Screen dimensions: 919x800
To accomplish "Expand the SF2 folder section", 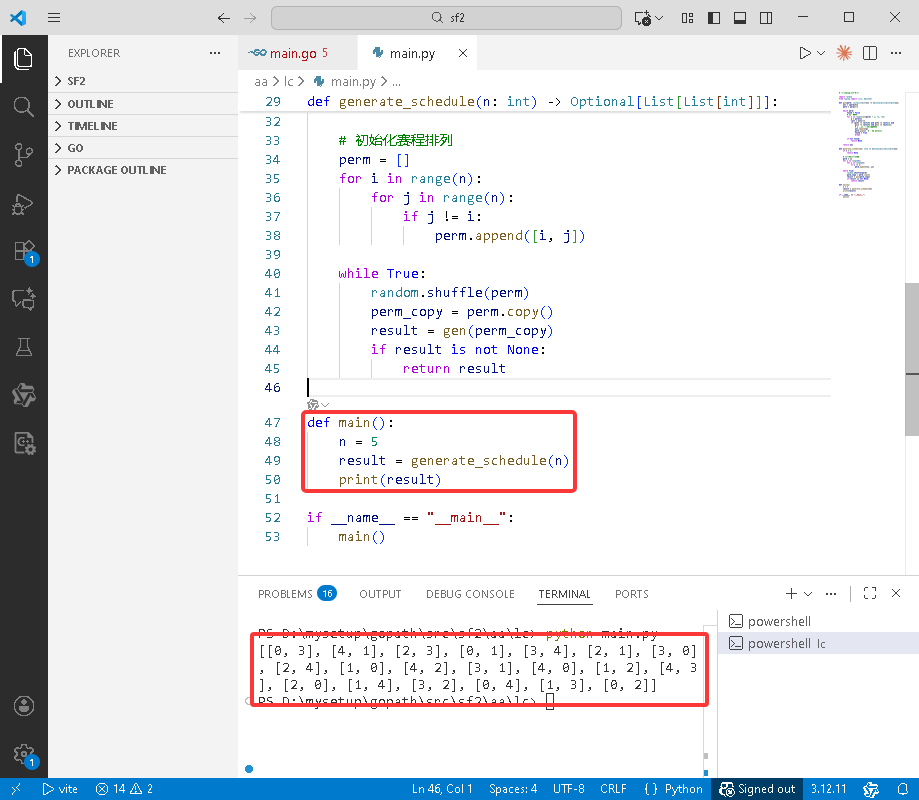I will [143, 81].
